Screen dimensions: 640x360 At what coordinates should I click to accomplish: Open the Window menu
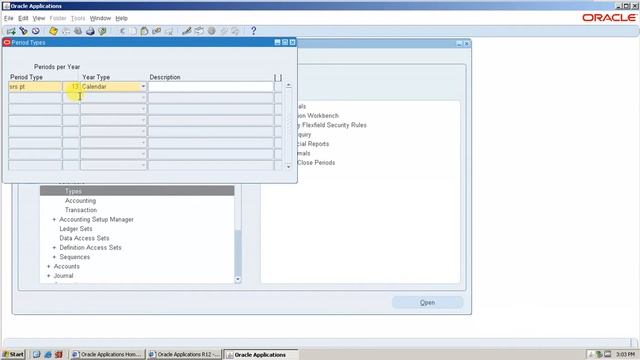[100, 18]
